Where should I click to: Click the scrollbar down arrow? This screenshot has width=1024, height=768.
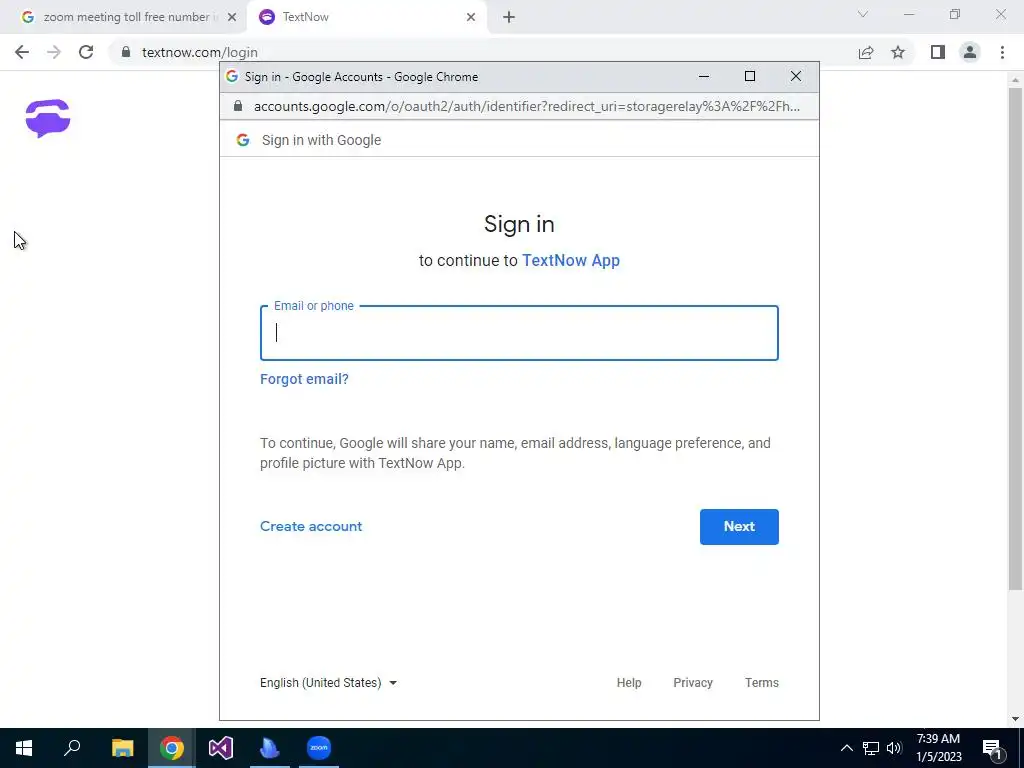pyautogui.click(x=1016, y=720)
